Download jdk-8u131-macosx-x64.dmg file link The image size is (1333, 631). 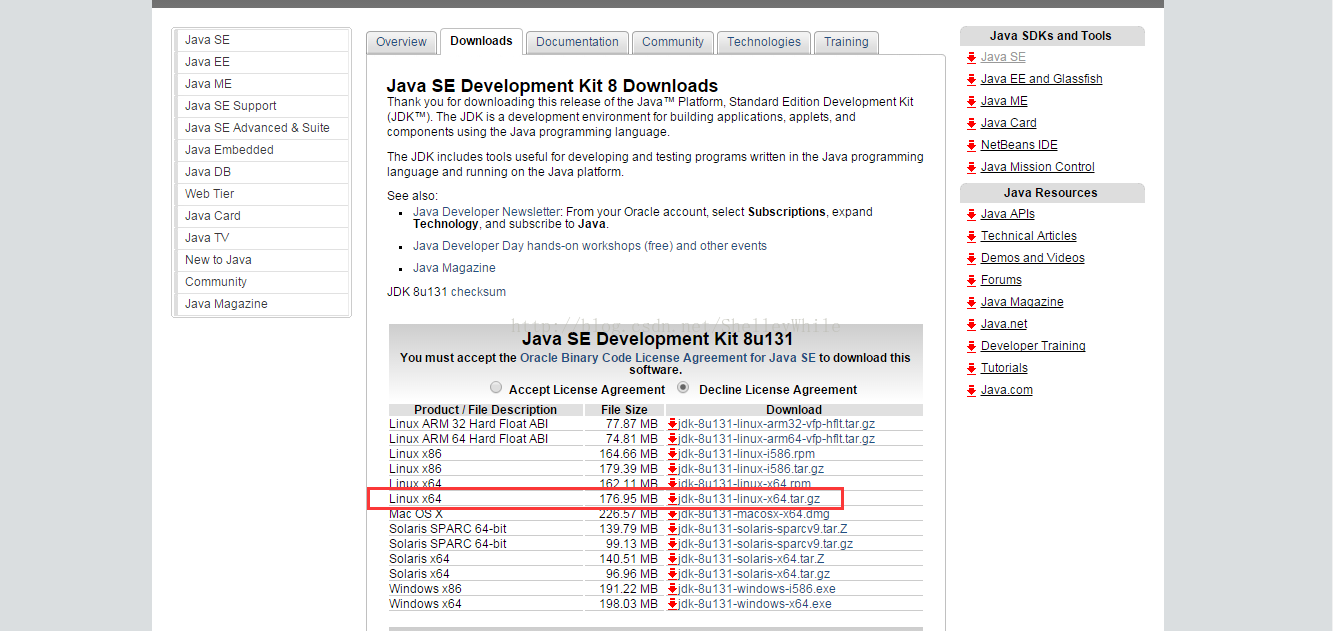754,514
